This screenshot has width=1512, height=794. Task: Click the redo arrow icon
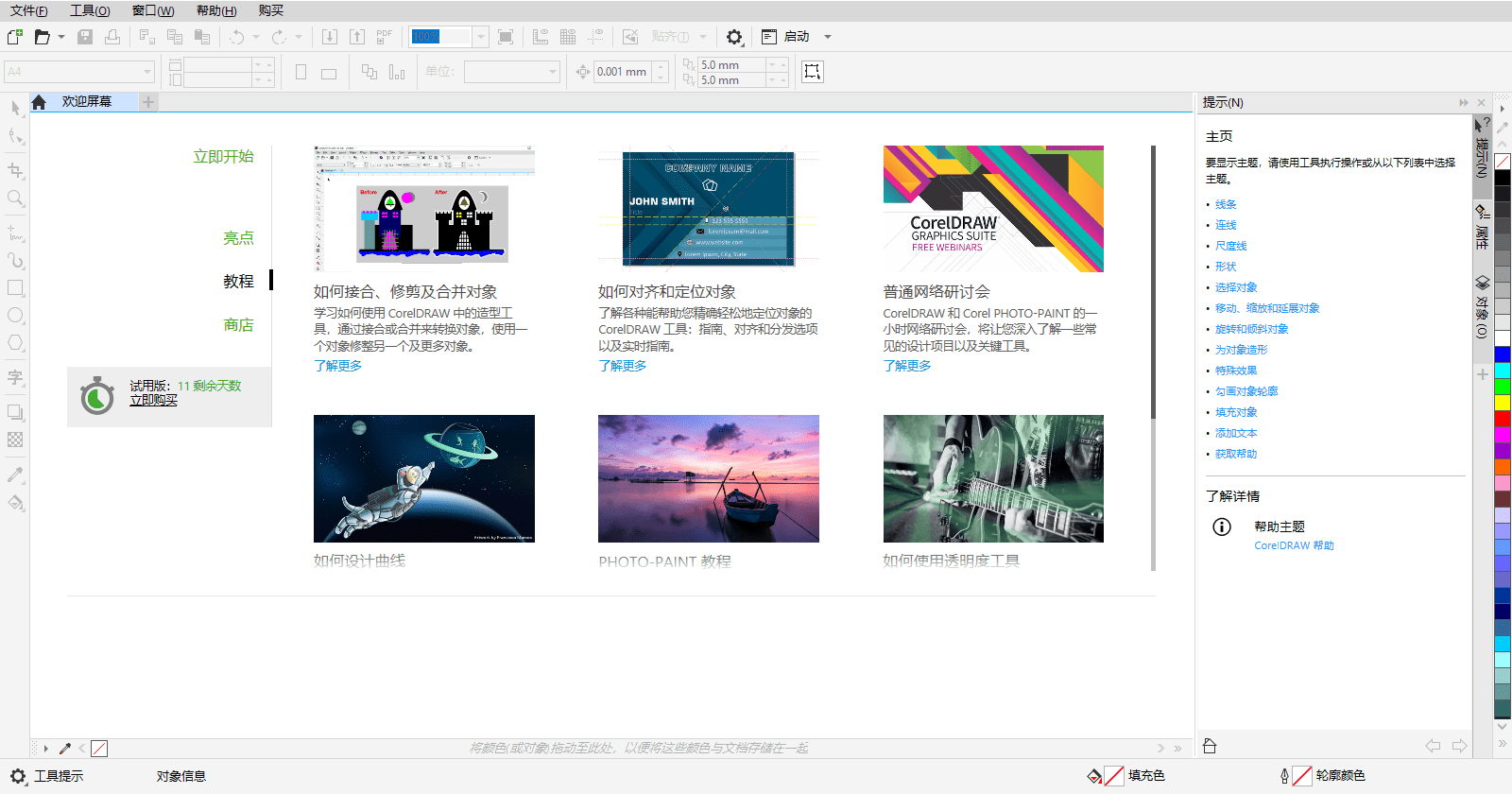(x=279, y=37)
